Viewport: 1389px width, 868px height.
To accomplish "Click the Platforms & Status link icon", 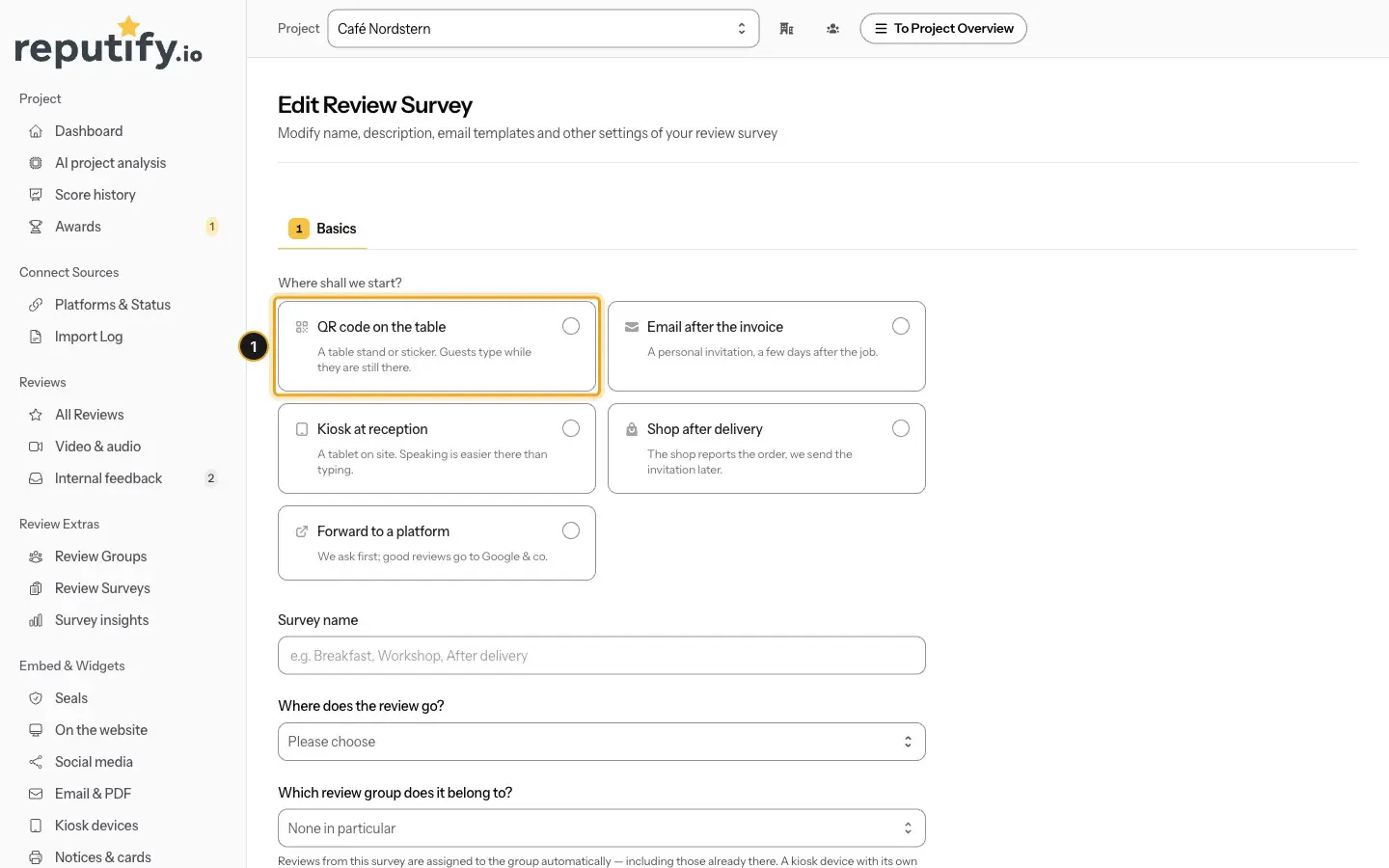I will pyautogui.click(x=36, y=305).
